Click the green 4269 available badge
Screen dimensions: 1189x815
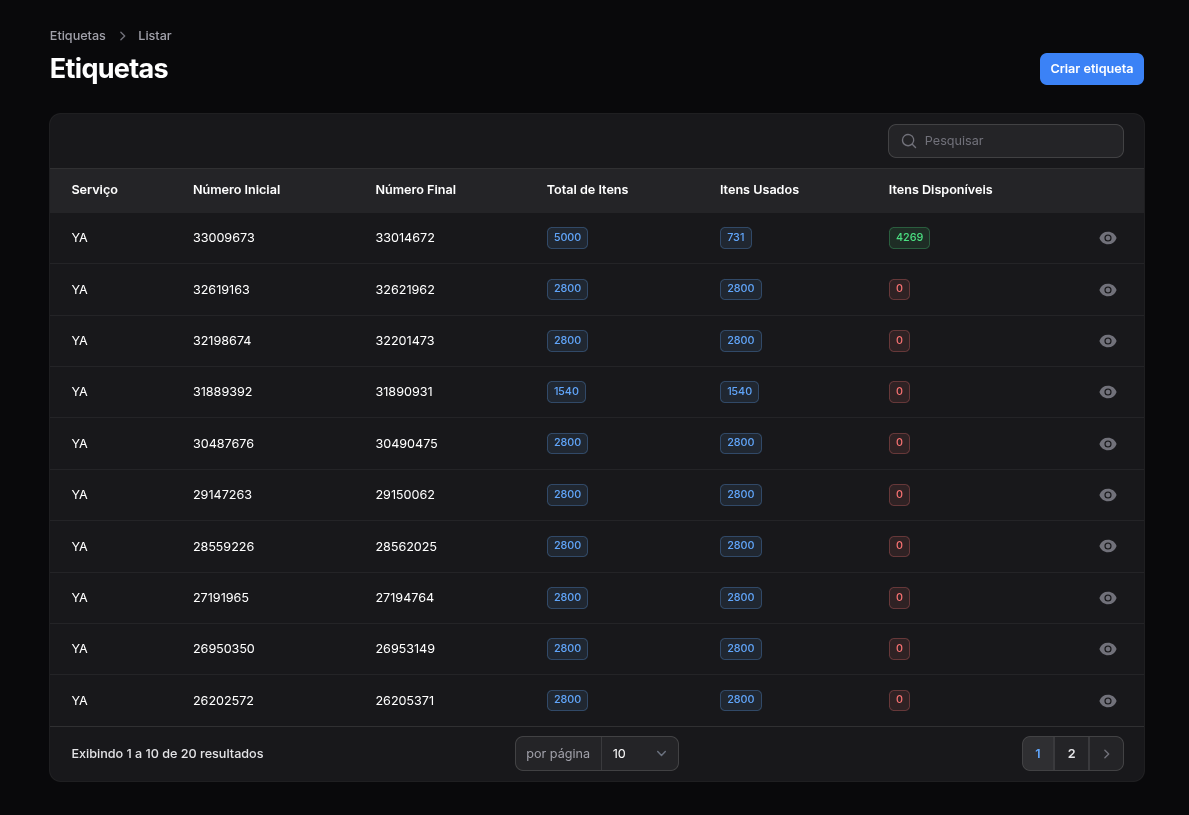coord(909,238)
